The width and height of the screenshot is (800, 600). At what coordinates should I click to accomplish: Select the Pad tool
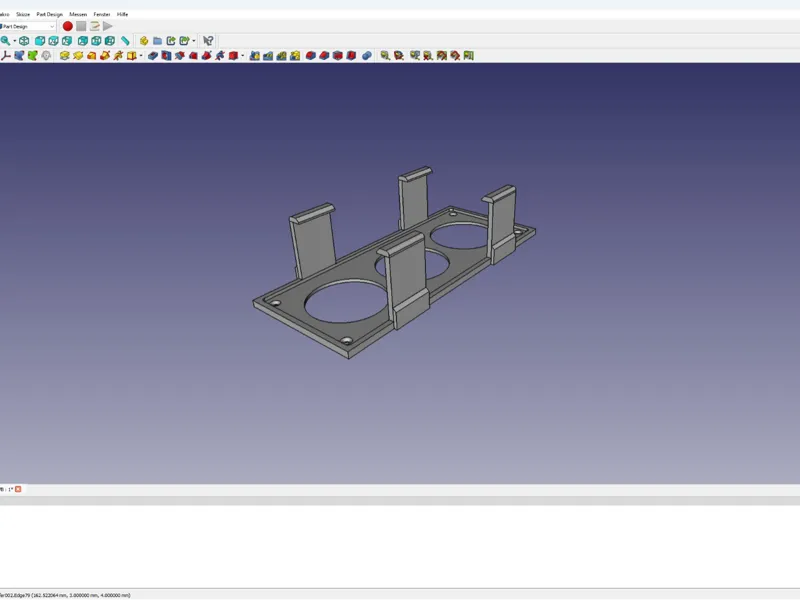point(64,56)
